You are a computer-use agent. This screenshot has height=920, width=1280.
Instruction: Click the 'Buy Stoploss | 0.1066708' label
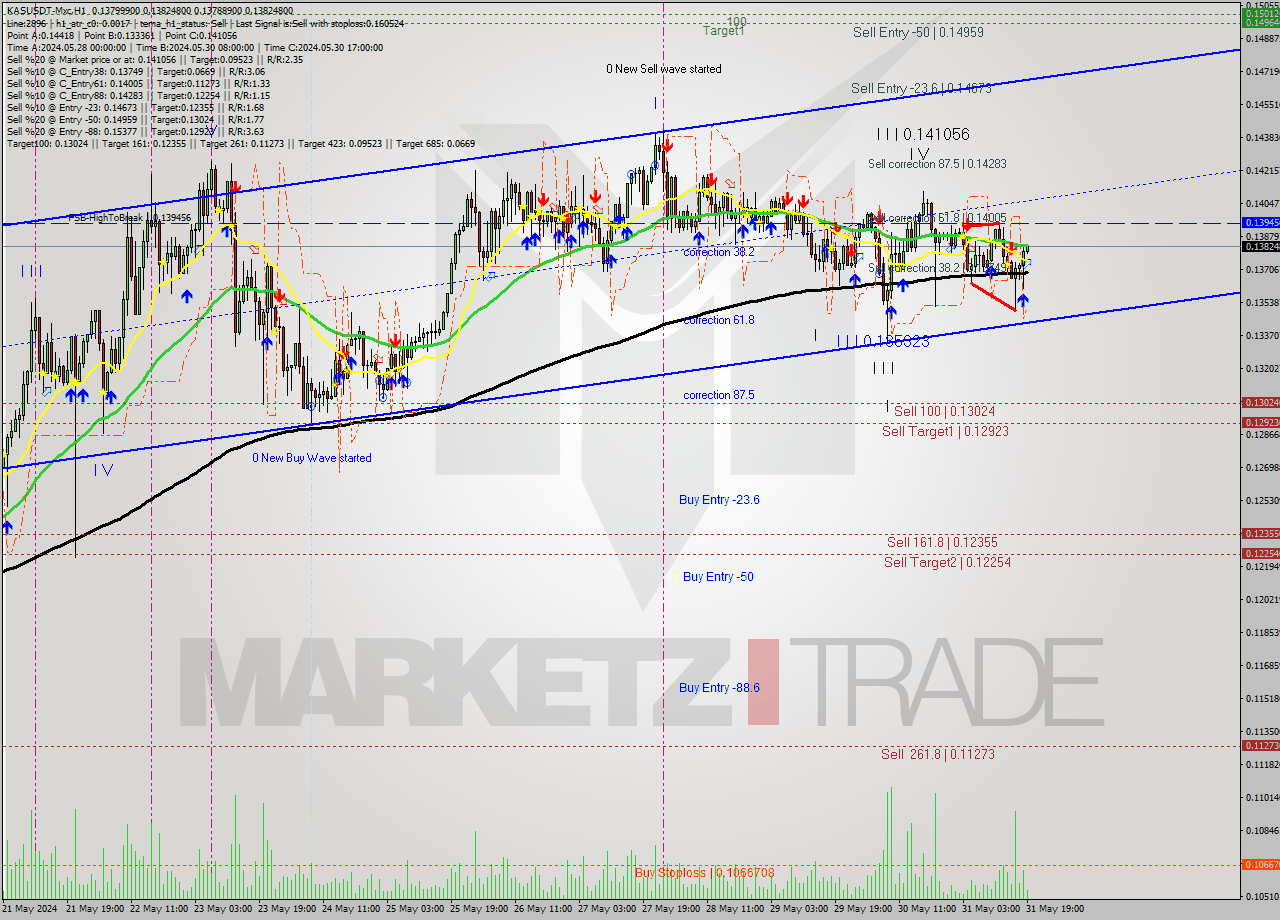click(704, 872)
